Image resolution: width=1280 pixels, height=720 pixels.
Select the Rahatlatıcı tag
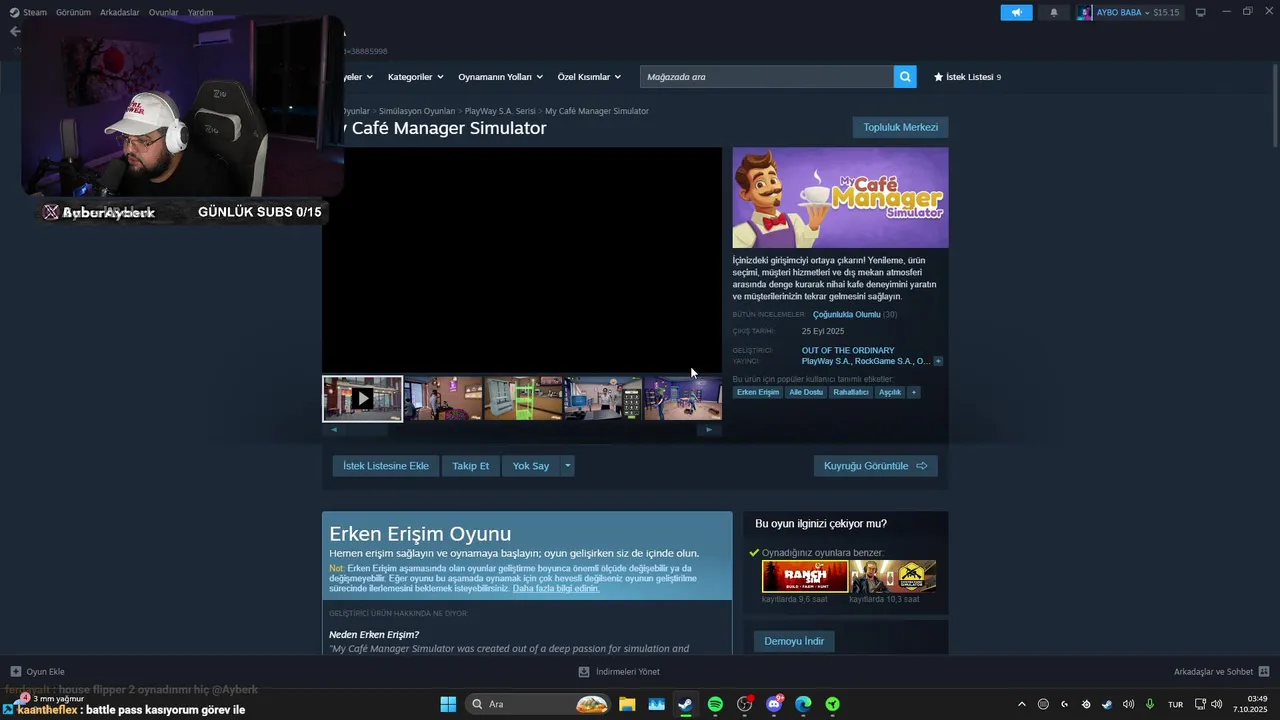[851, 392]
